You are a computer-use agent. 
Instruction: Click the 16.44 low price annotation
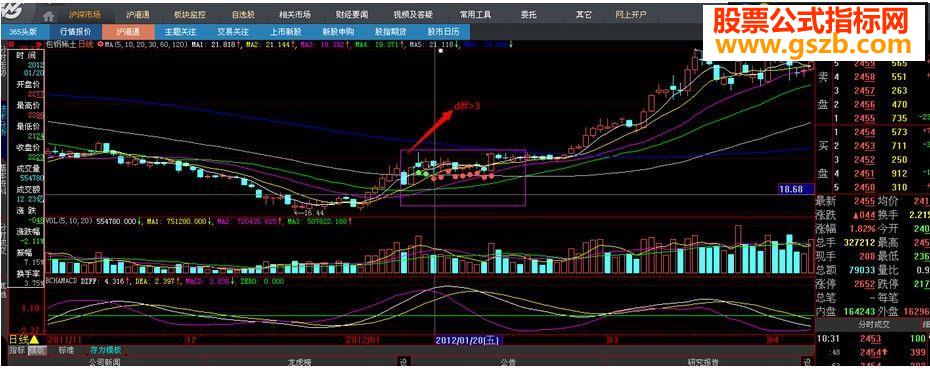pos(309,212)
